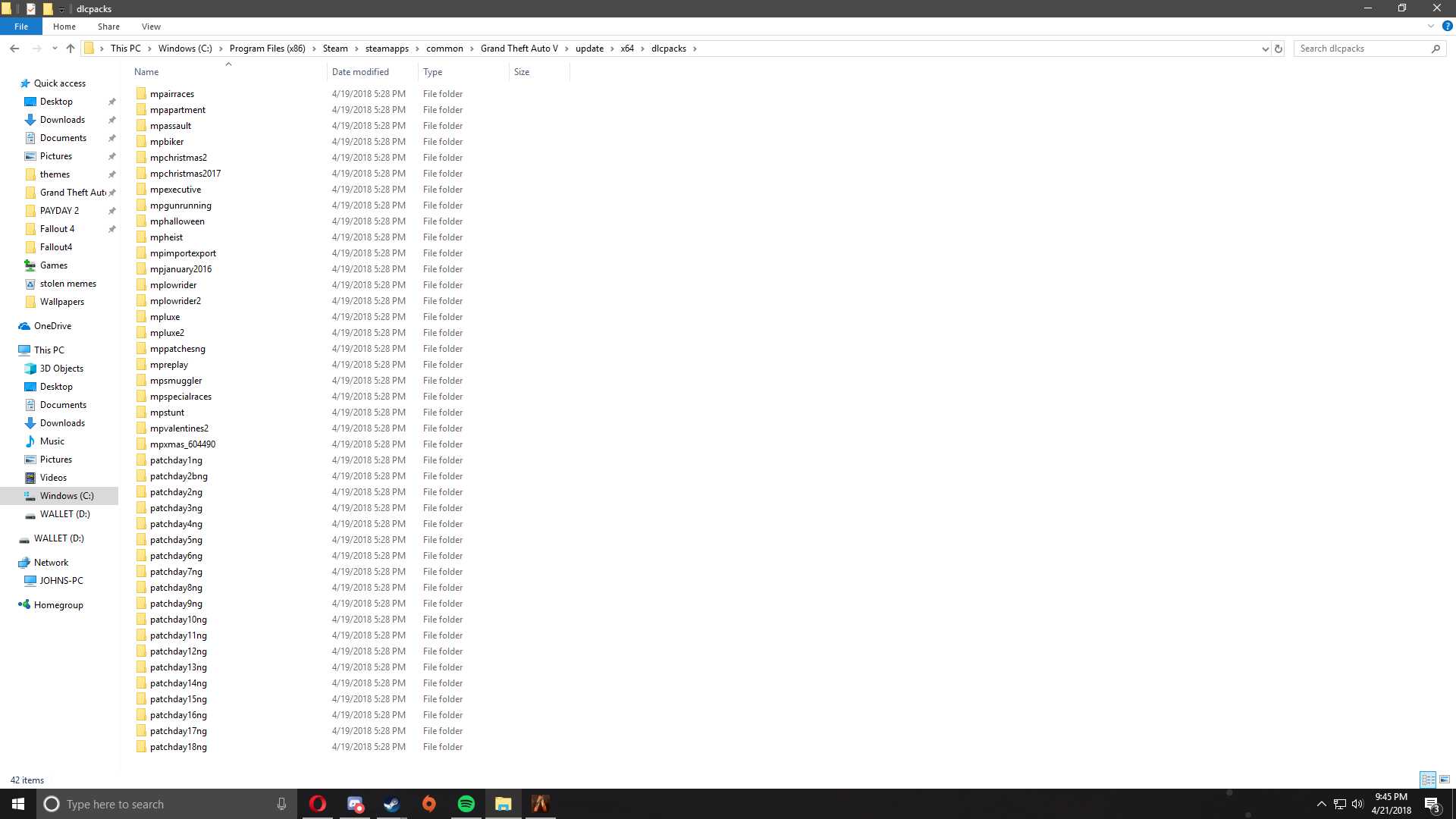Select the mpxmas_604490 folder
Screen dimensions: 1456x819
[183, 444]
